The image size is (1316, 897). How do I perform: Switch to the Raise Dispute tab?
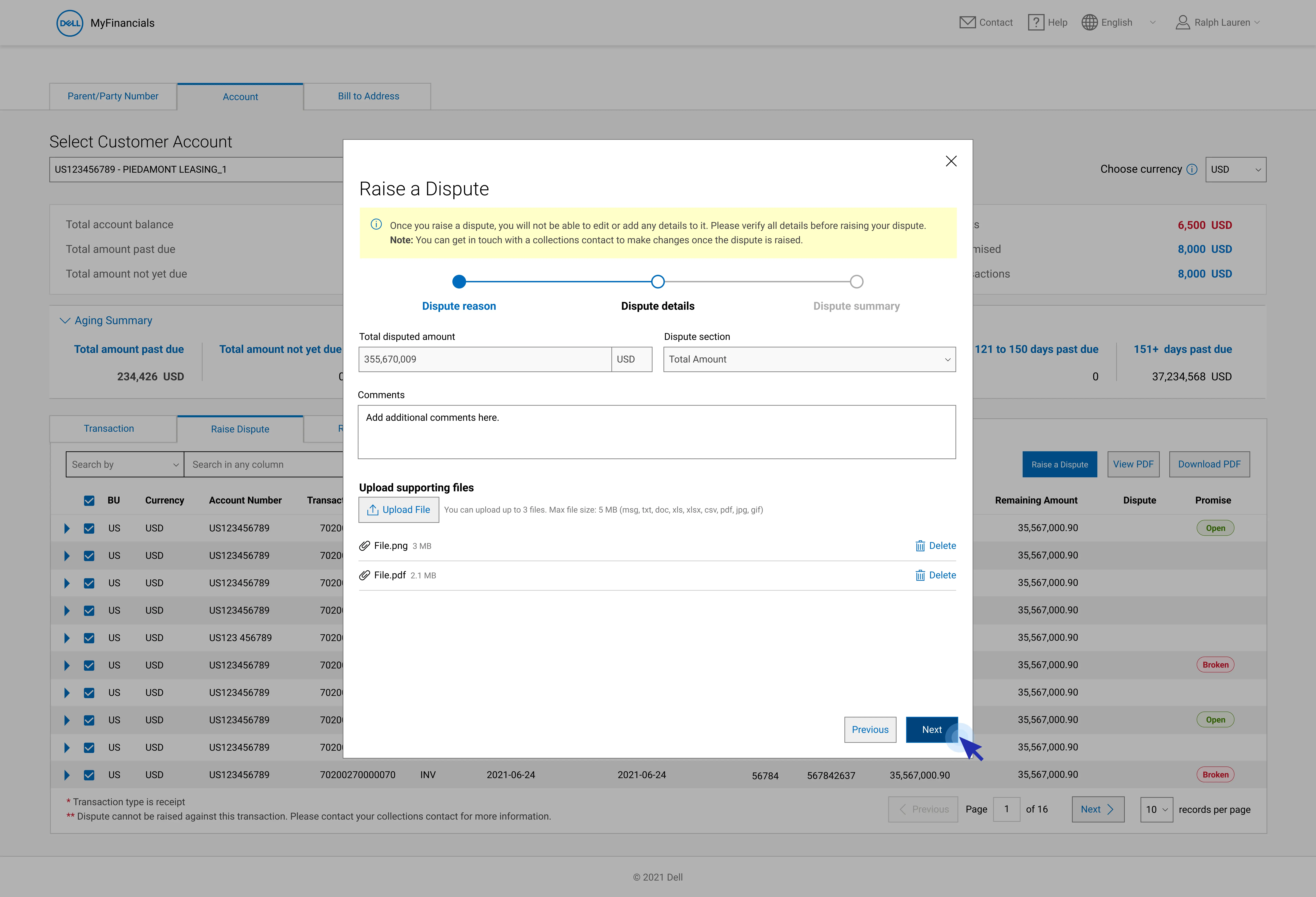(240, 429)
